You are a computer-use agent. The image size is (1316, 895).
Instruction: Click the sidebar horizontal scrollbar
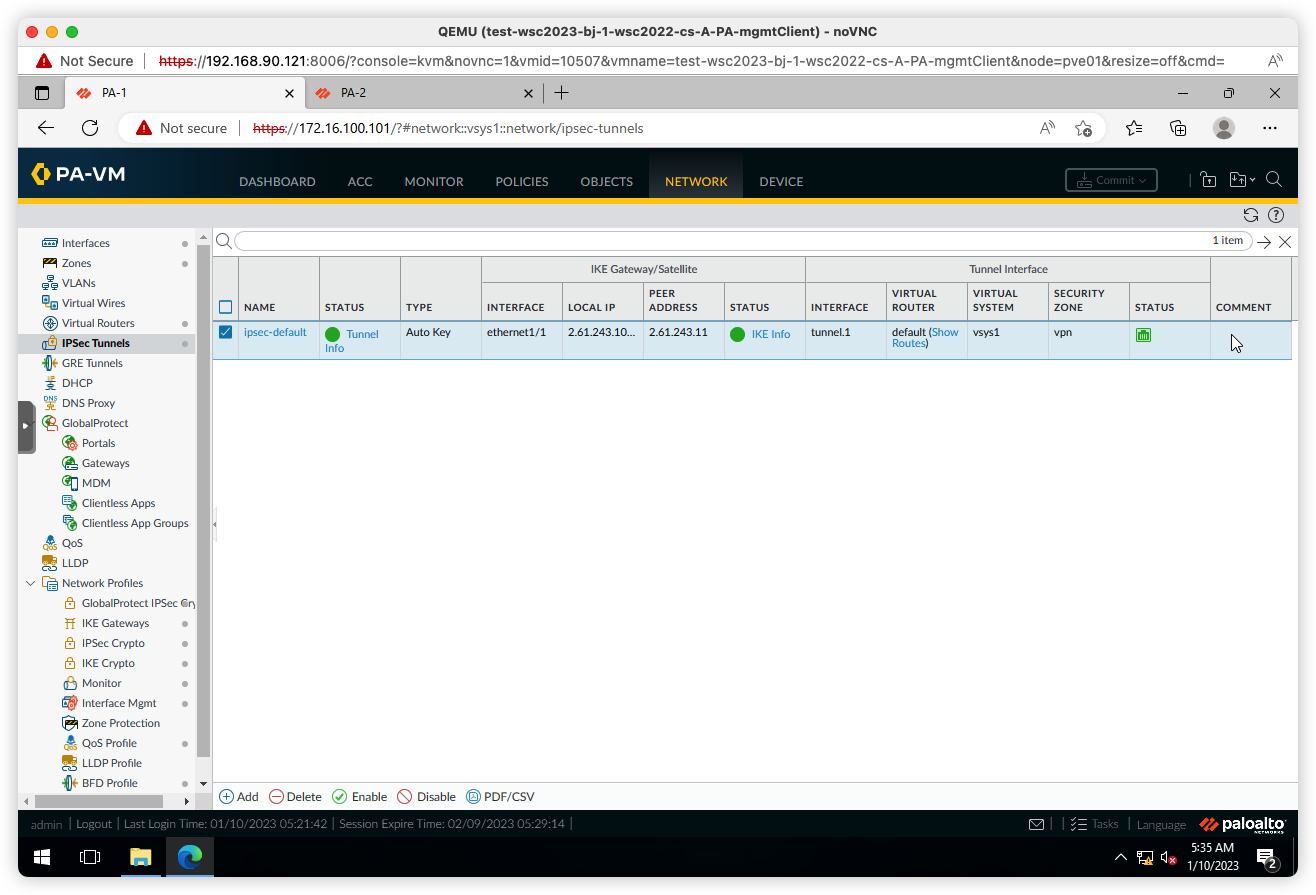click(x=97, y=801)
